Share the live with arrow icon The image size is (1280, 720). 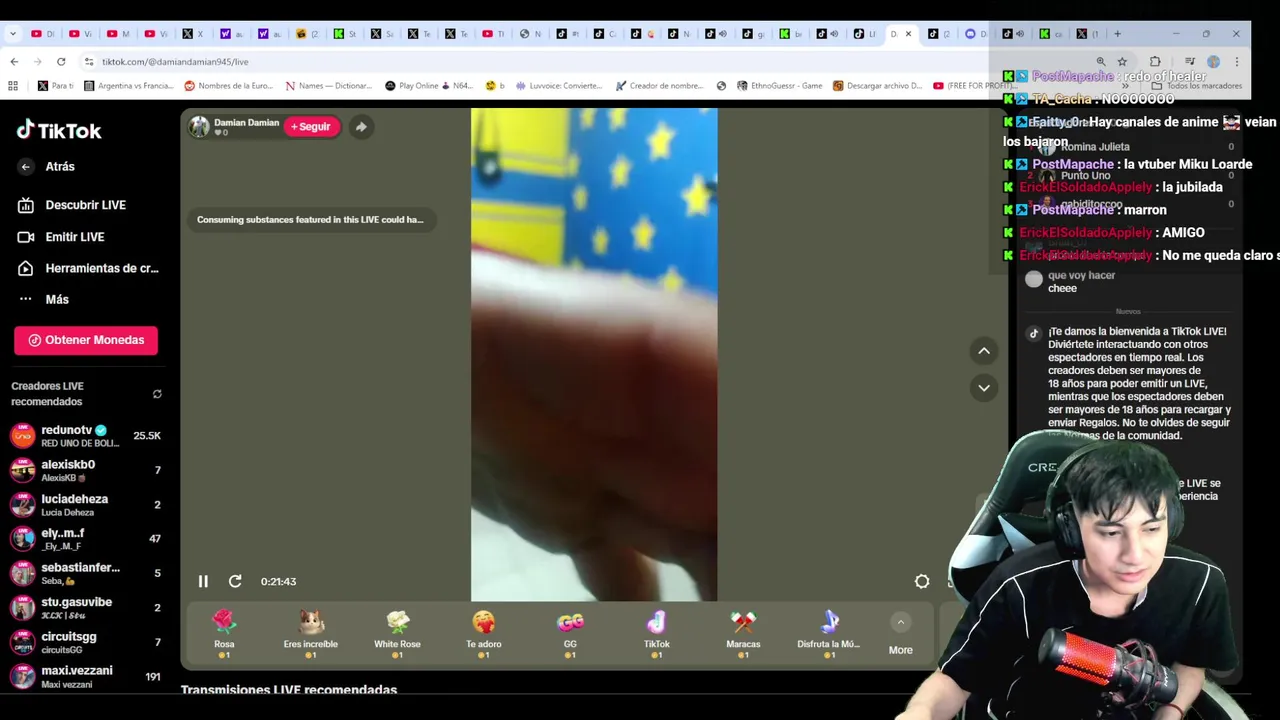click(361, 127)
